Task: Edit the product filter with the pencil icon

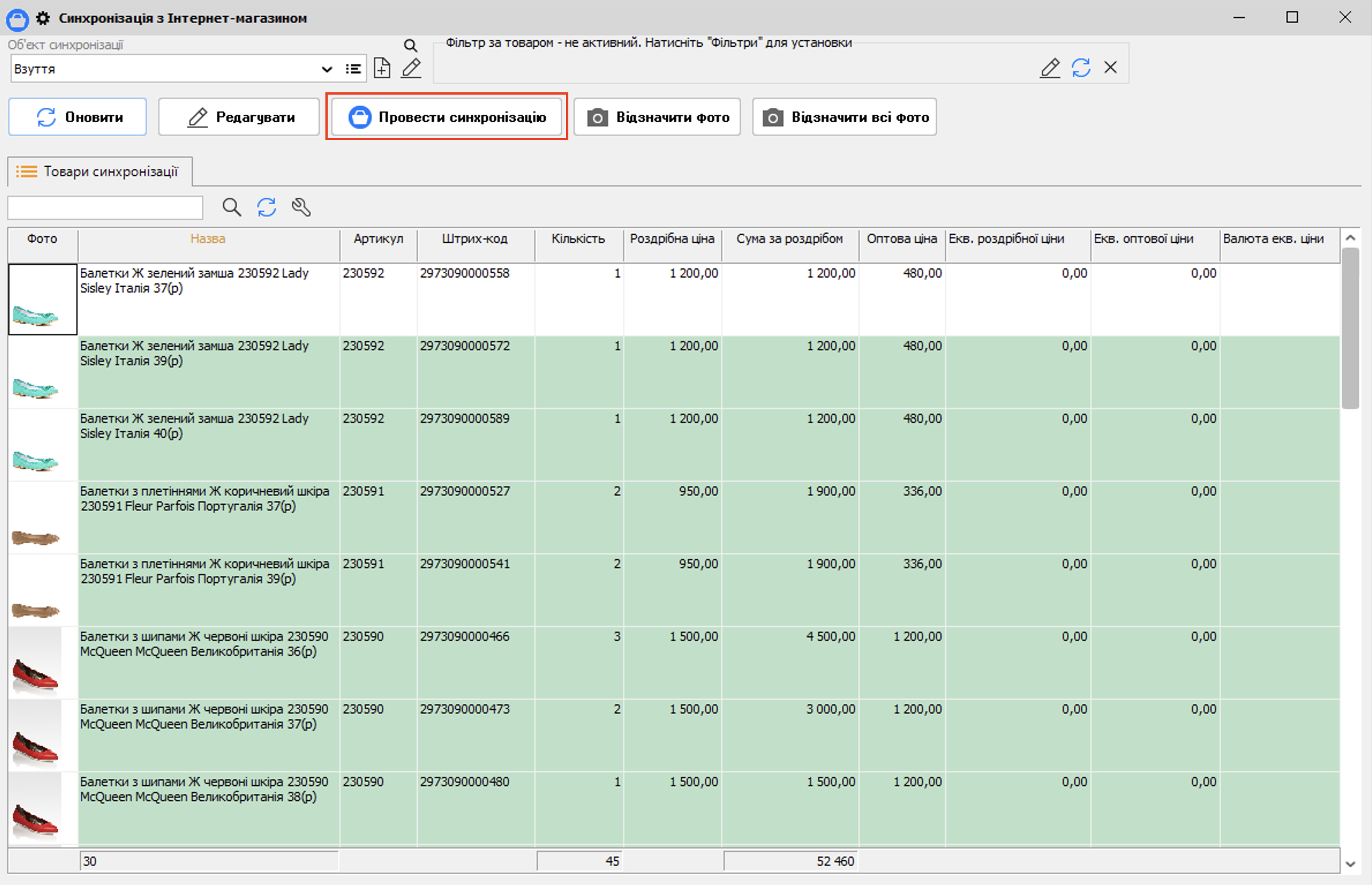Action: click(1049, 68)
